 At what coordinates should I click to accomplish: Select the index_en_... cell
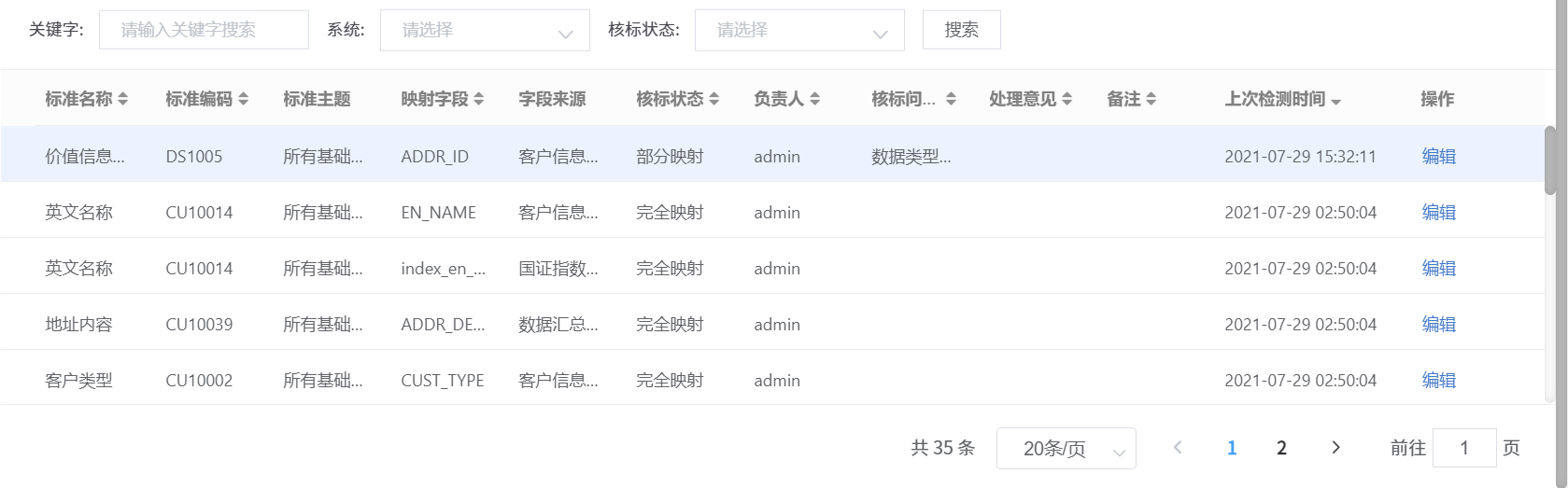pos(444,269)
